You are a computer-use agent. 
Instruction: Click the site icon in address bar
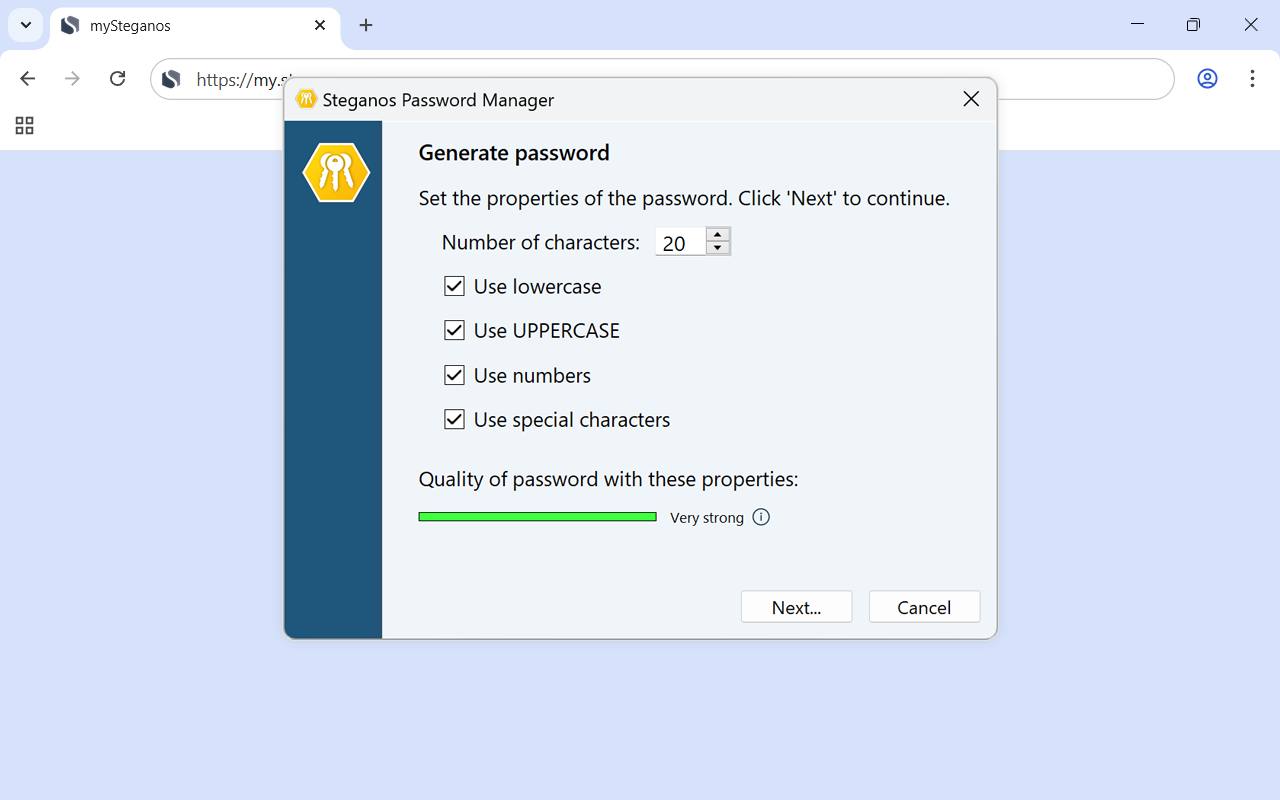172,79
